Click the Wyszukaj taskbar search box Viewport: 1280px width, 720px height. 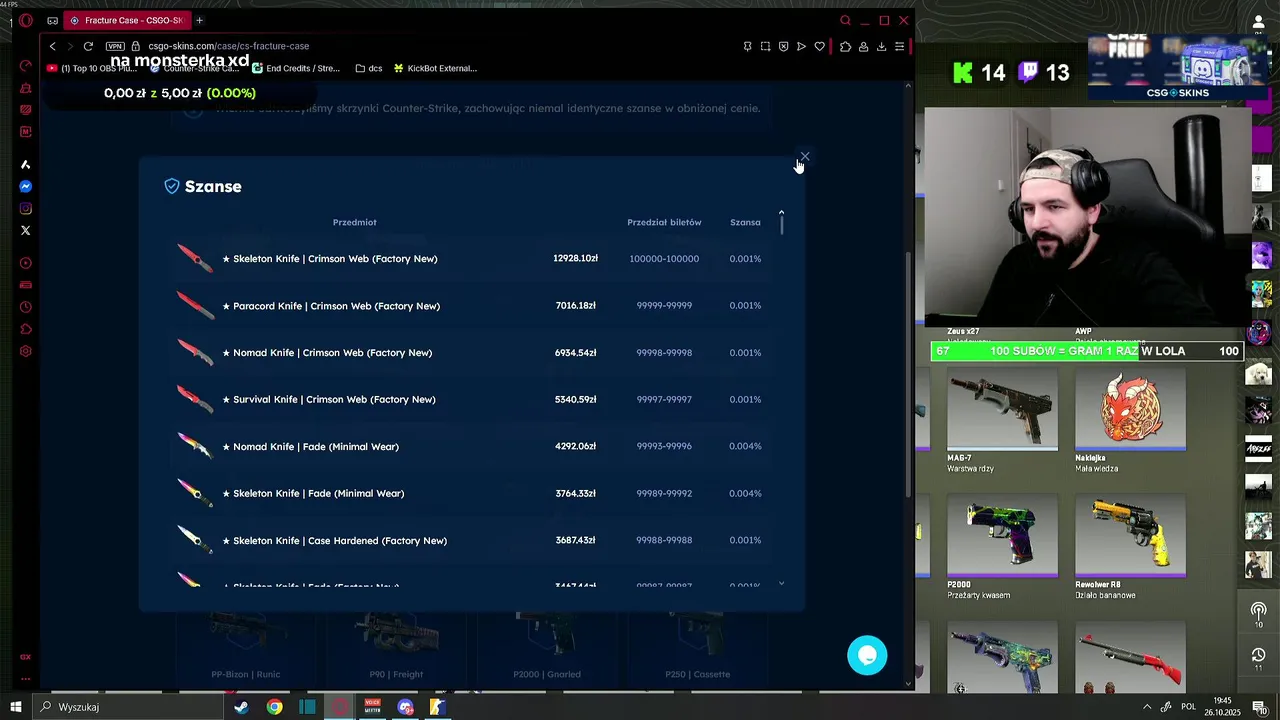pos(127,707)
